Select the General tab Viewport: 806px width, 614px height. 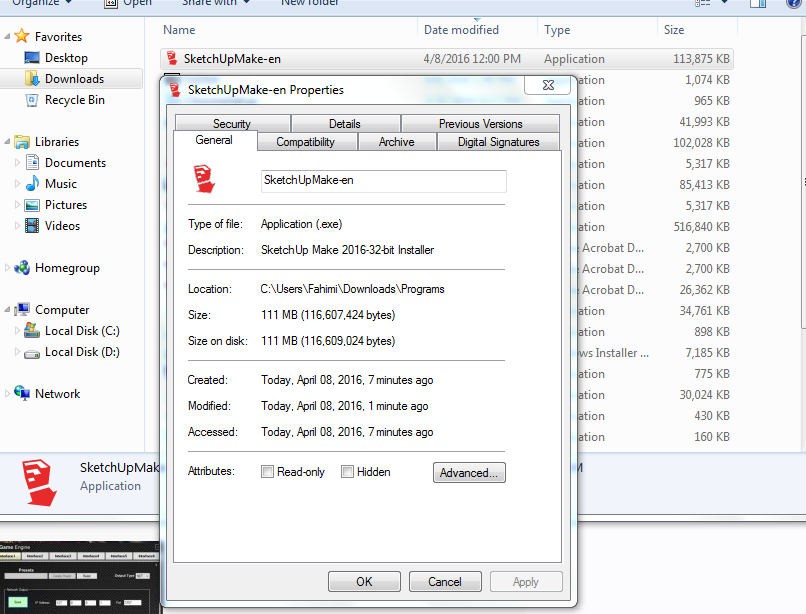pyautogui.click(x=214, y=140)
